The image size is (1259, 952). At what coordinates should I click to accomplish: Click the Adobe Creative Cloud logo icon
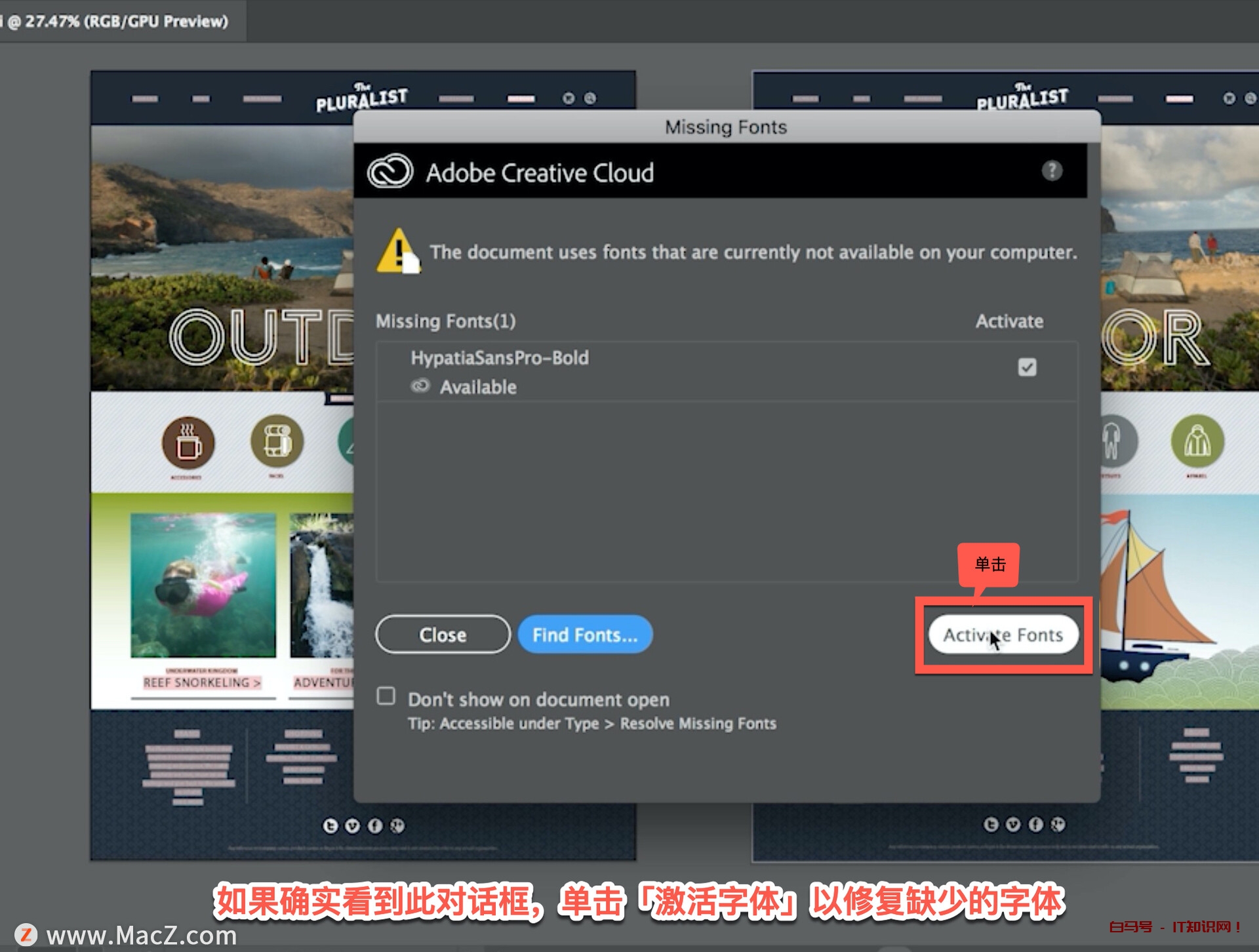[390, 172]
